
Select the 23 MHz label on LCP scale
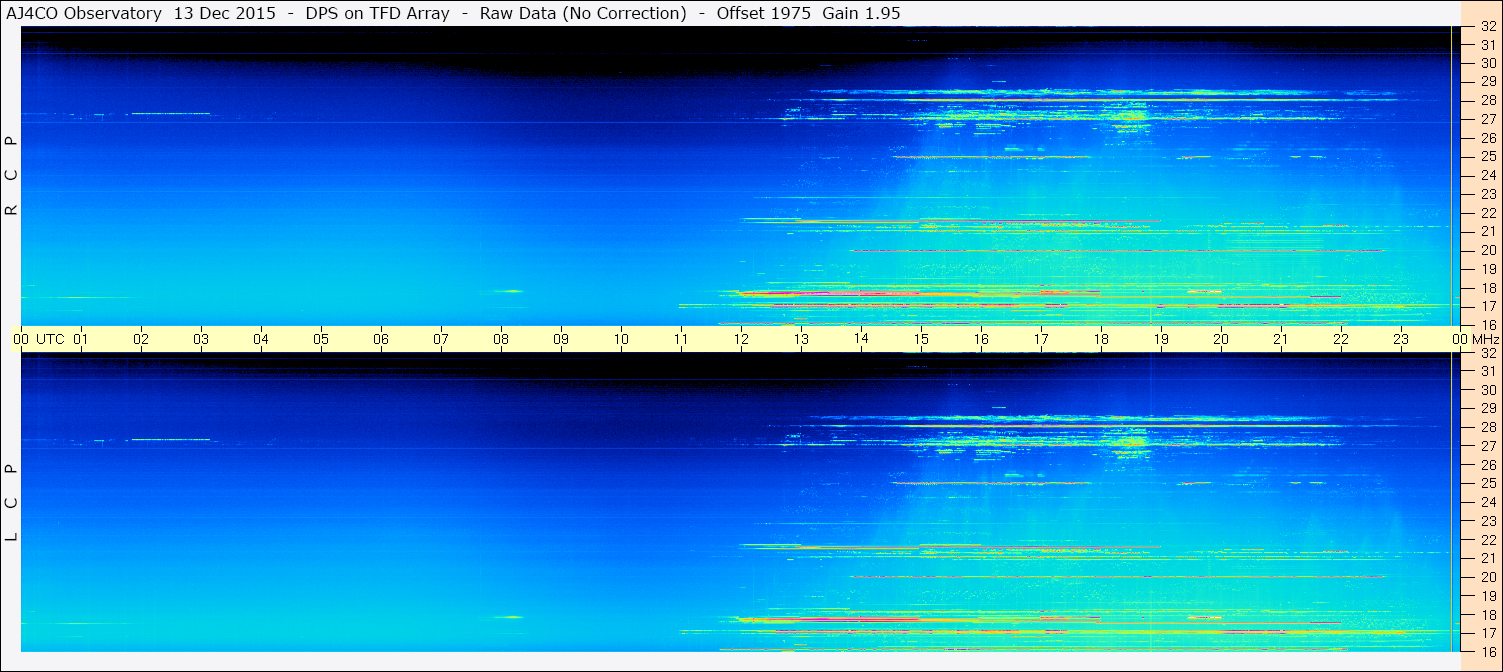point(1488,521)
